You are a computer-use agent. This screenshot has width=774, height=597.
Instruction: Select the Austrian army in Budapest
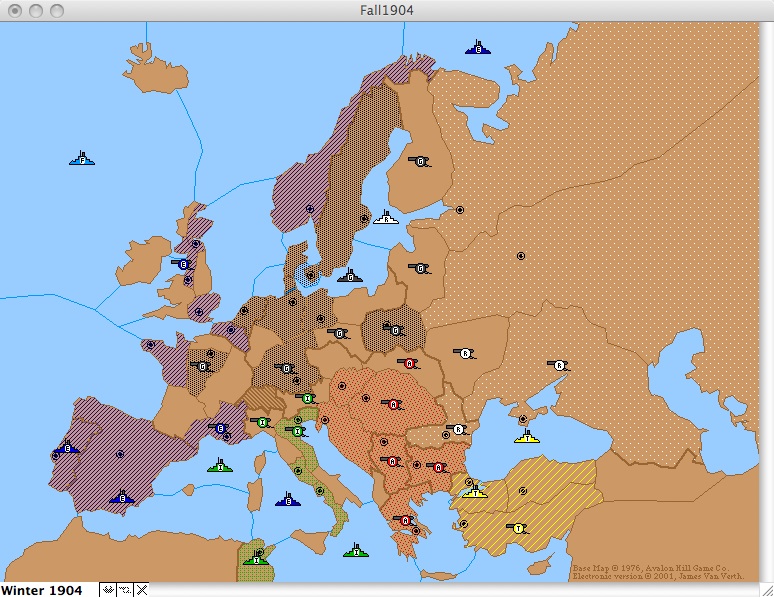(x=393, y=405)
